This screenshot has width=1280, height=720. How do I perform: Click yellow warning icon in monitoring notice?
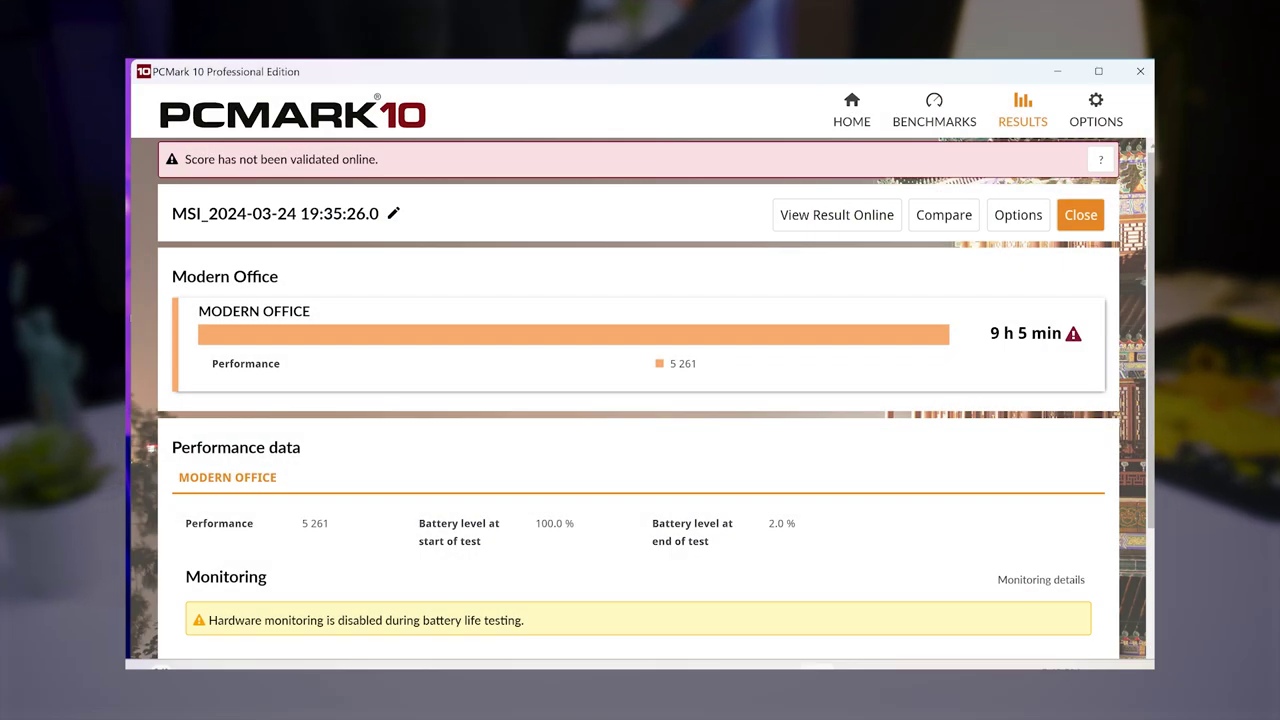[198, 621]
